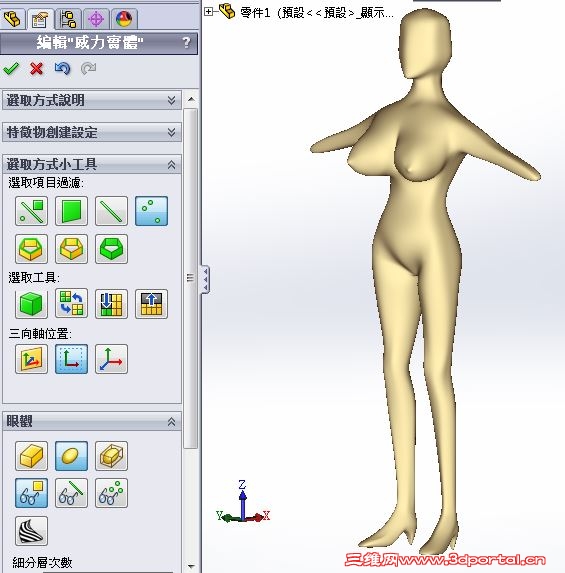The height and width of the screenshot is (573, 565).
Task: Collapse the side panel using the arrow handle
Action: [205, 279]
